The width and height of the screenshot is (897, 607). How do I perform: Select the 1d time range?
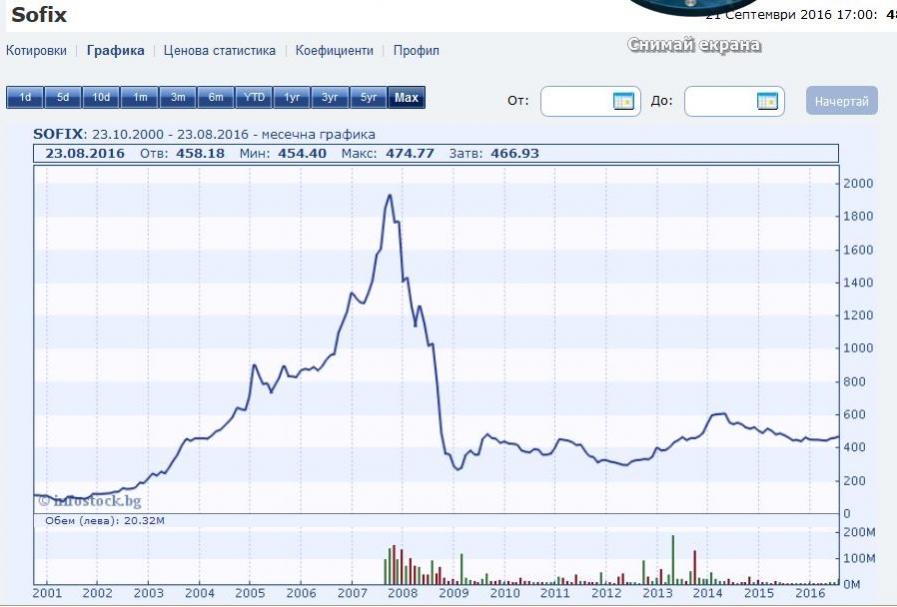(x=25, y=97)
